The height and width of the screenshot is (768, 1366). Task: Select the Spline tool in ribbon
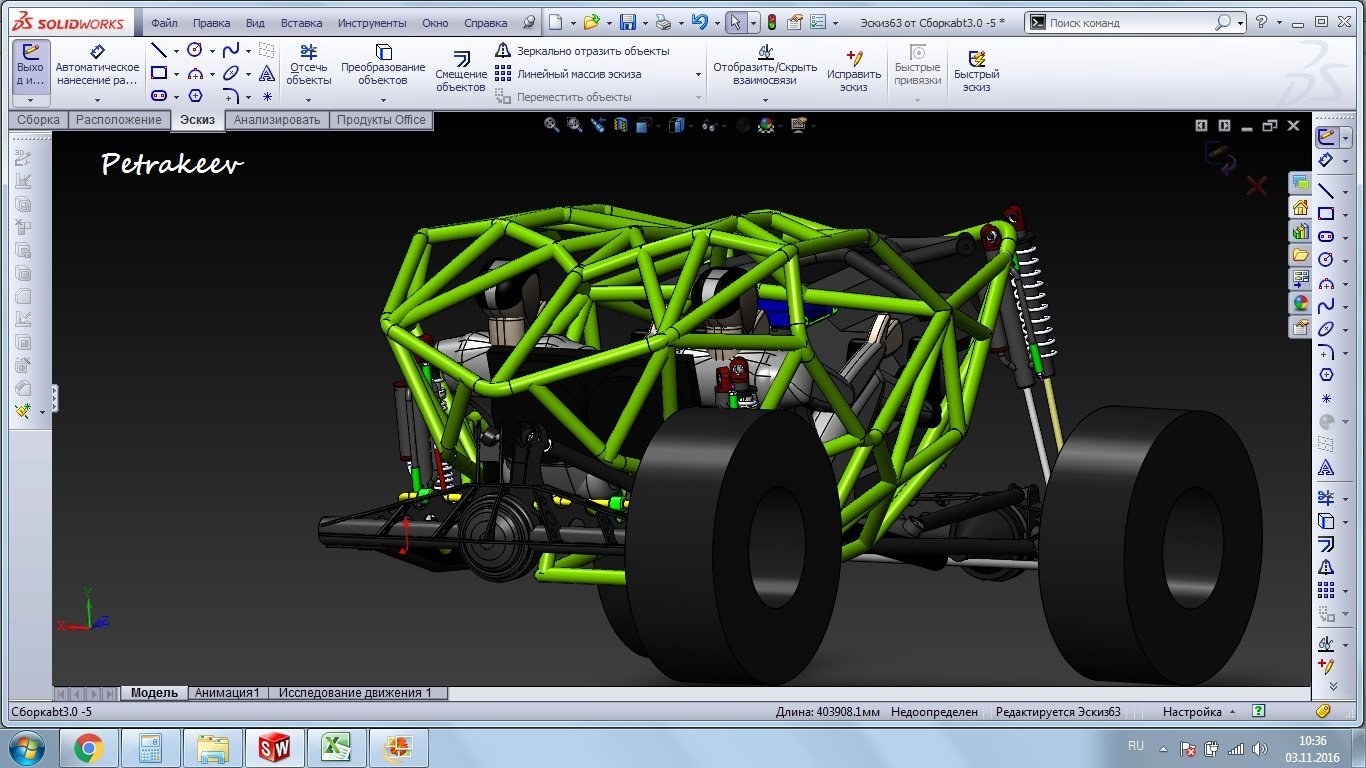tap(231, 50)
